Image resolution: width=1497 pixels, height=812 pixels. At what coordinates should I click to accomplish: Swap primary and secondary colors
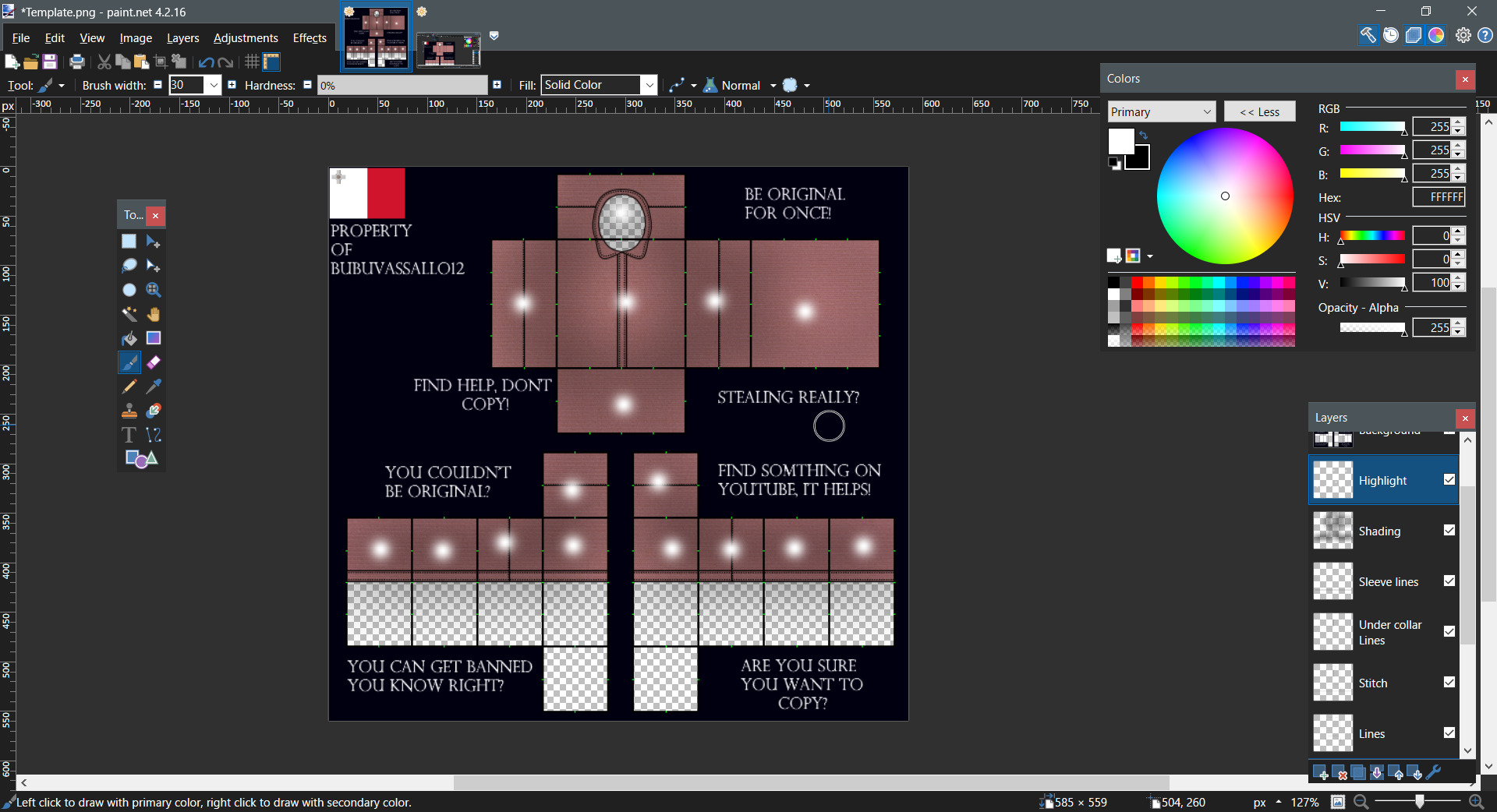pos(1143,136)
